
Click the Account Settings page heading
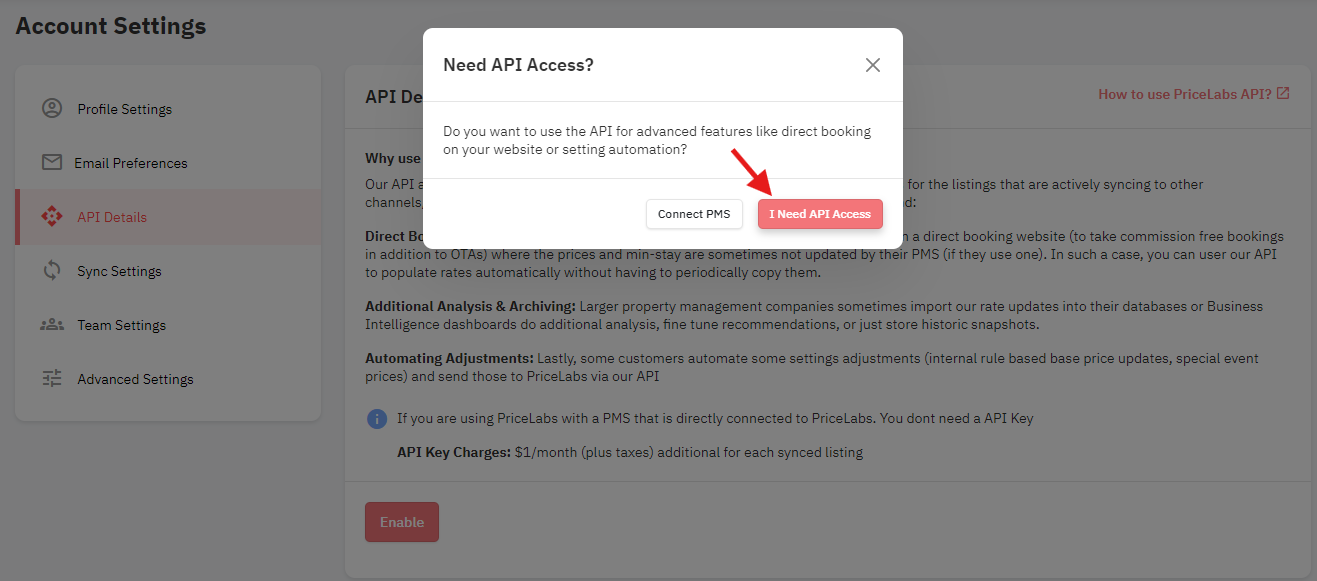[x=111, y=26]
